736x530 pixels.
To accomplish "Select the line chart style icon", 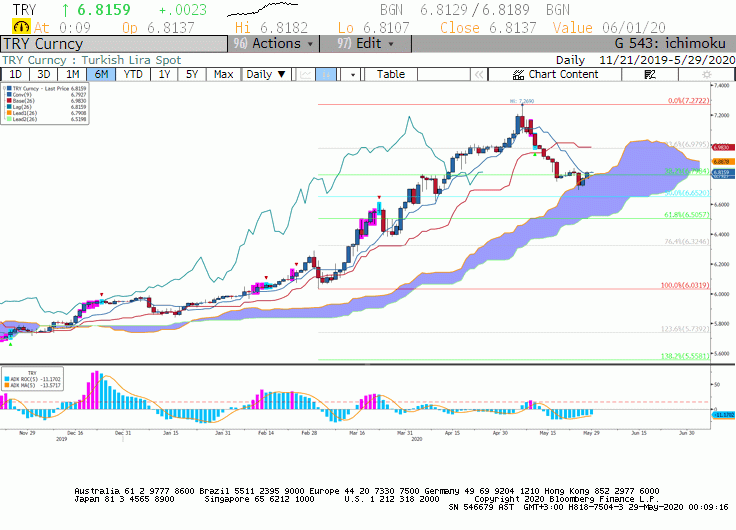I will click(306, 74).
